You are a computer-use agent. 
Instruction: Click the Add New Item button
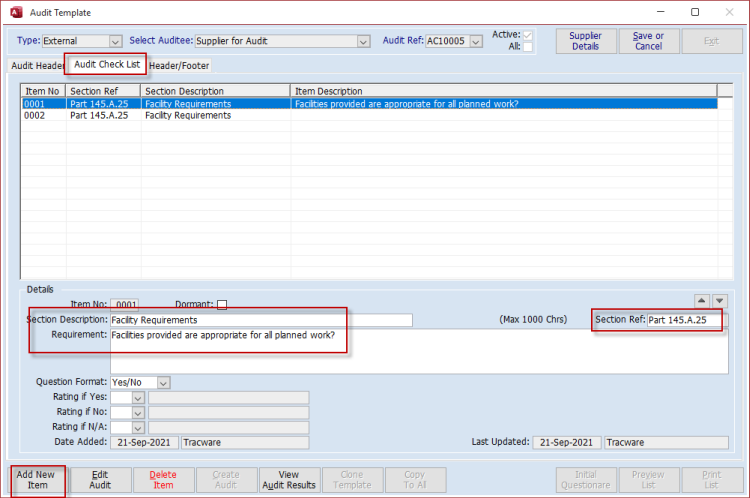37,480
